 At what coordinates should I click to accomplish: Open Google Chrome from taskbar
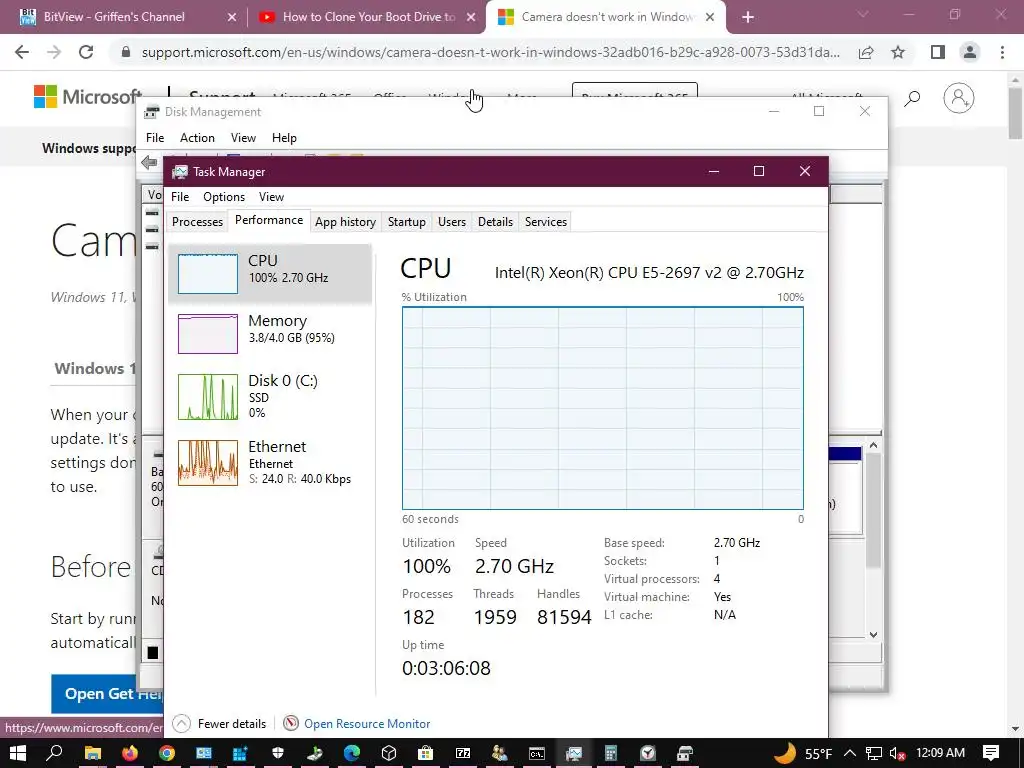pyautogui.click(x=167, y=753)
